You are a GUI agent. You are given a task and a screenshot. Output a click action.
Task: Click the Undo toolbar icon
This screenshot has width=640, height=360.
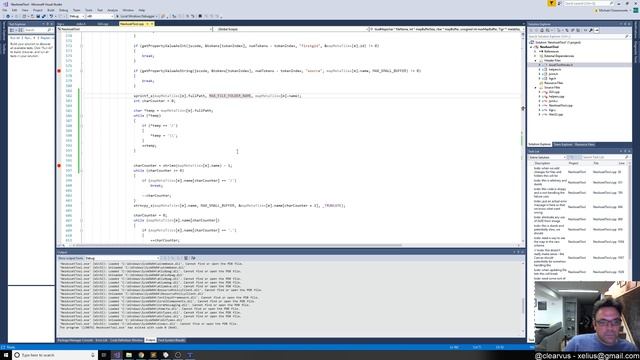click(x=51, y=16)
